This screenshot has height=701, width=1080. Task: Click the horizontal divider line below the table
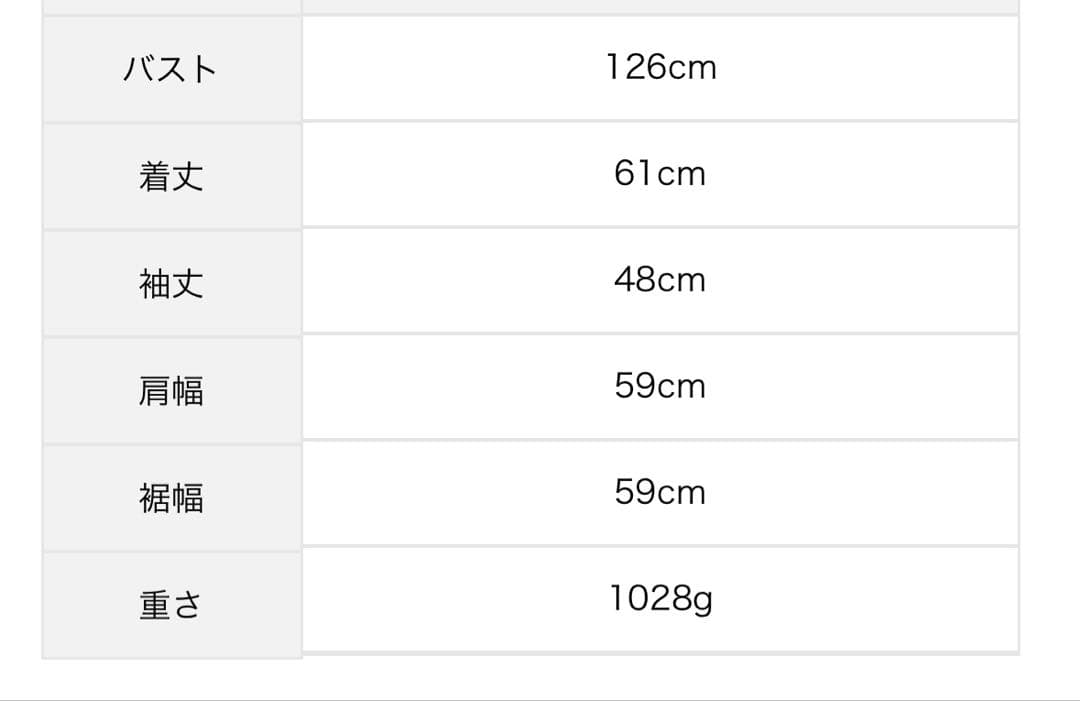point(540,699)
